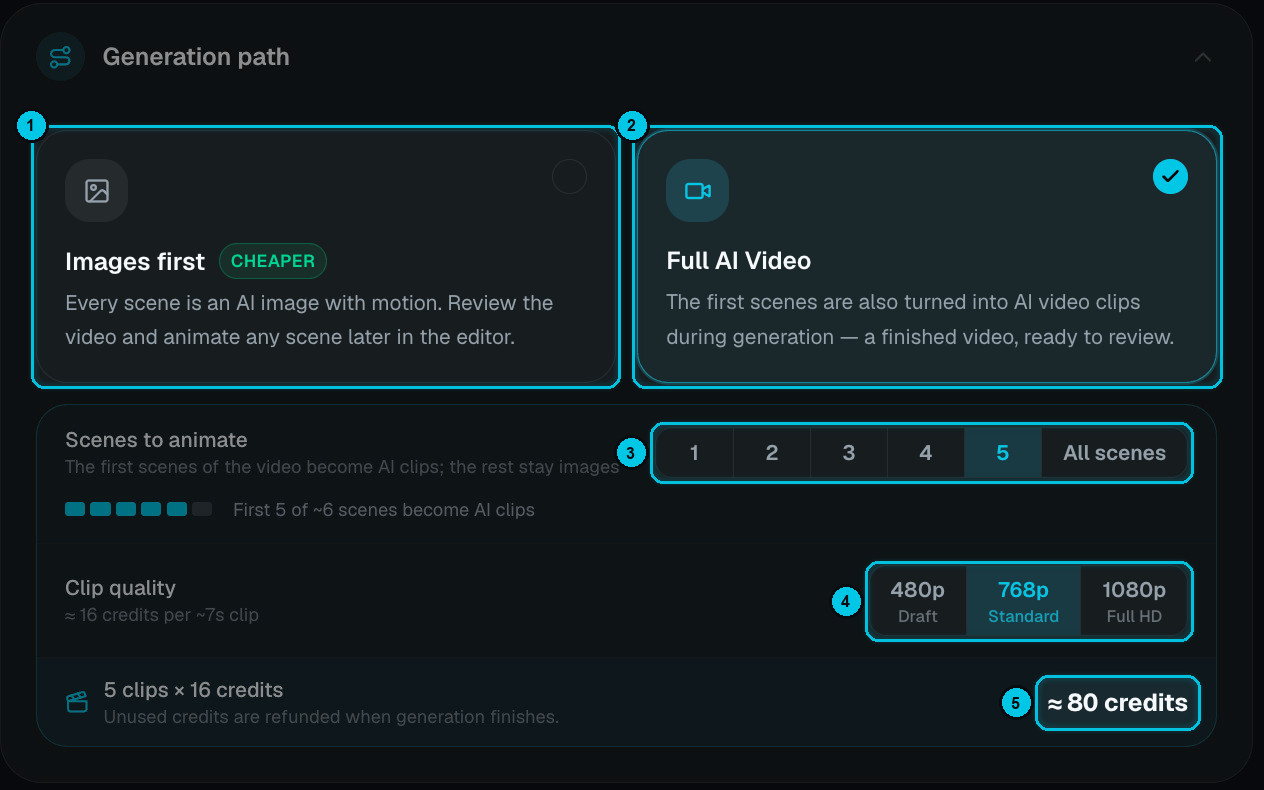Collapse the Generation path section chevron
Screen dimensions: 1264x790
click(1203, 57)
